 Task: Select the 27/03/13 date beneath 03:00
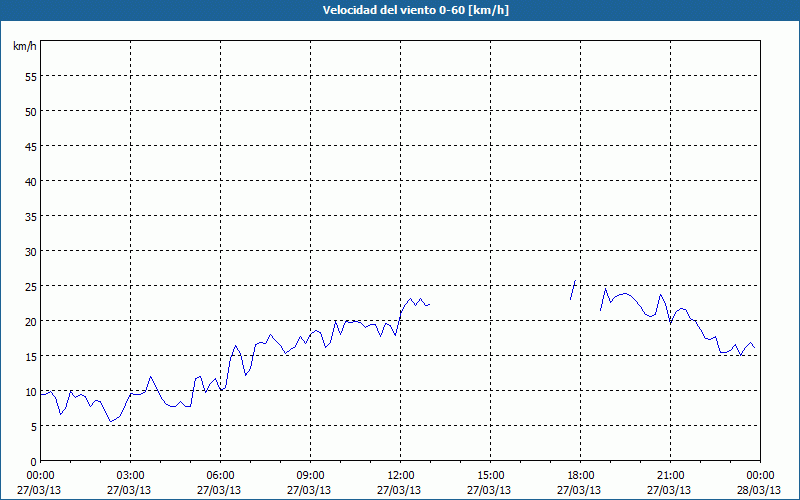129,490
